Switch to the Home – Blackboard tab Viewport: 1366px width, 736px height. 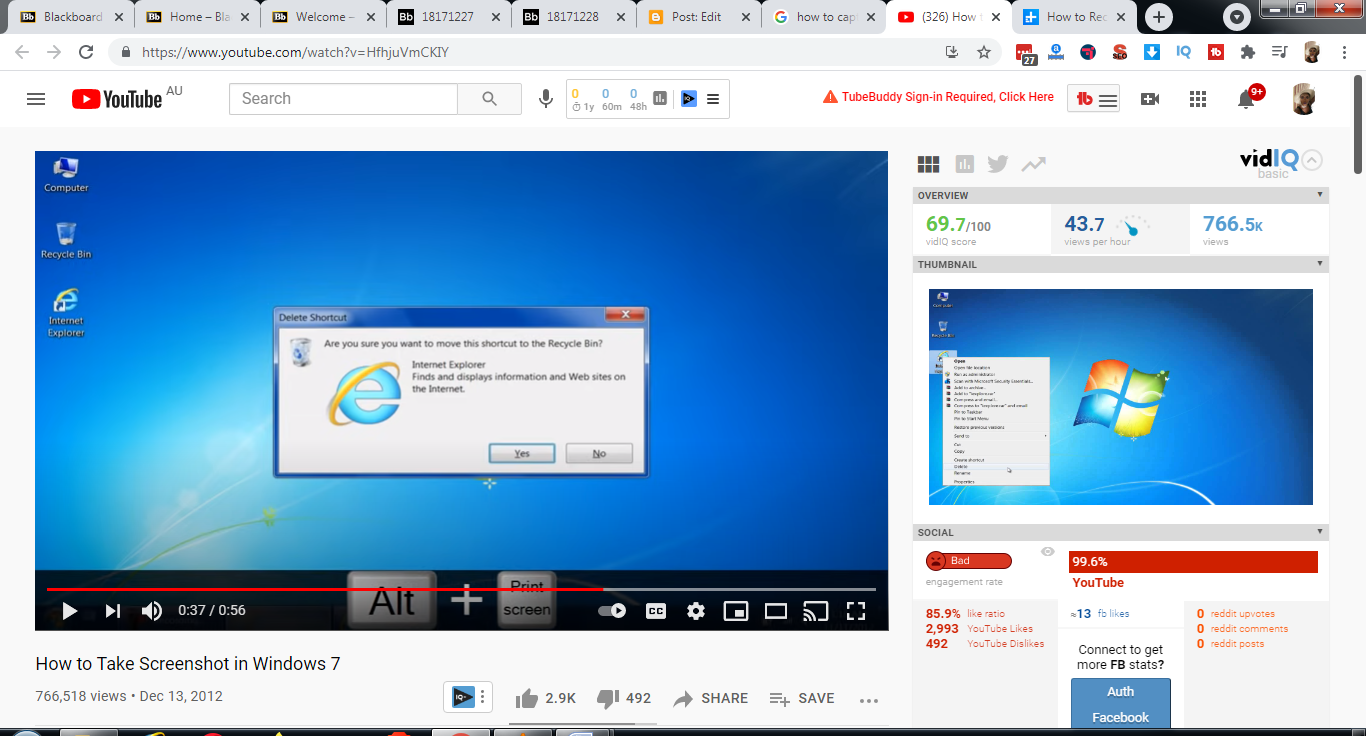[x=198, y=17]
